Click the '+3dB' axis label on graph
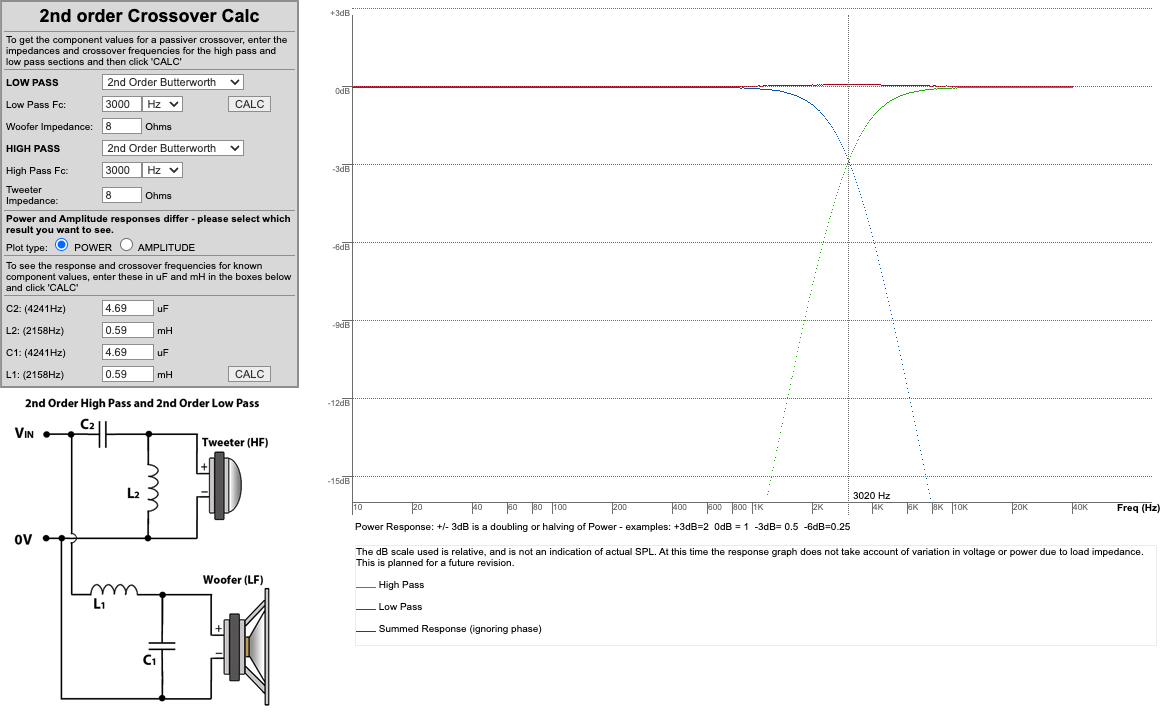 pyautogui.click(x=341, y=13)
